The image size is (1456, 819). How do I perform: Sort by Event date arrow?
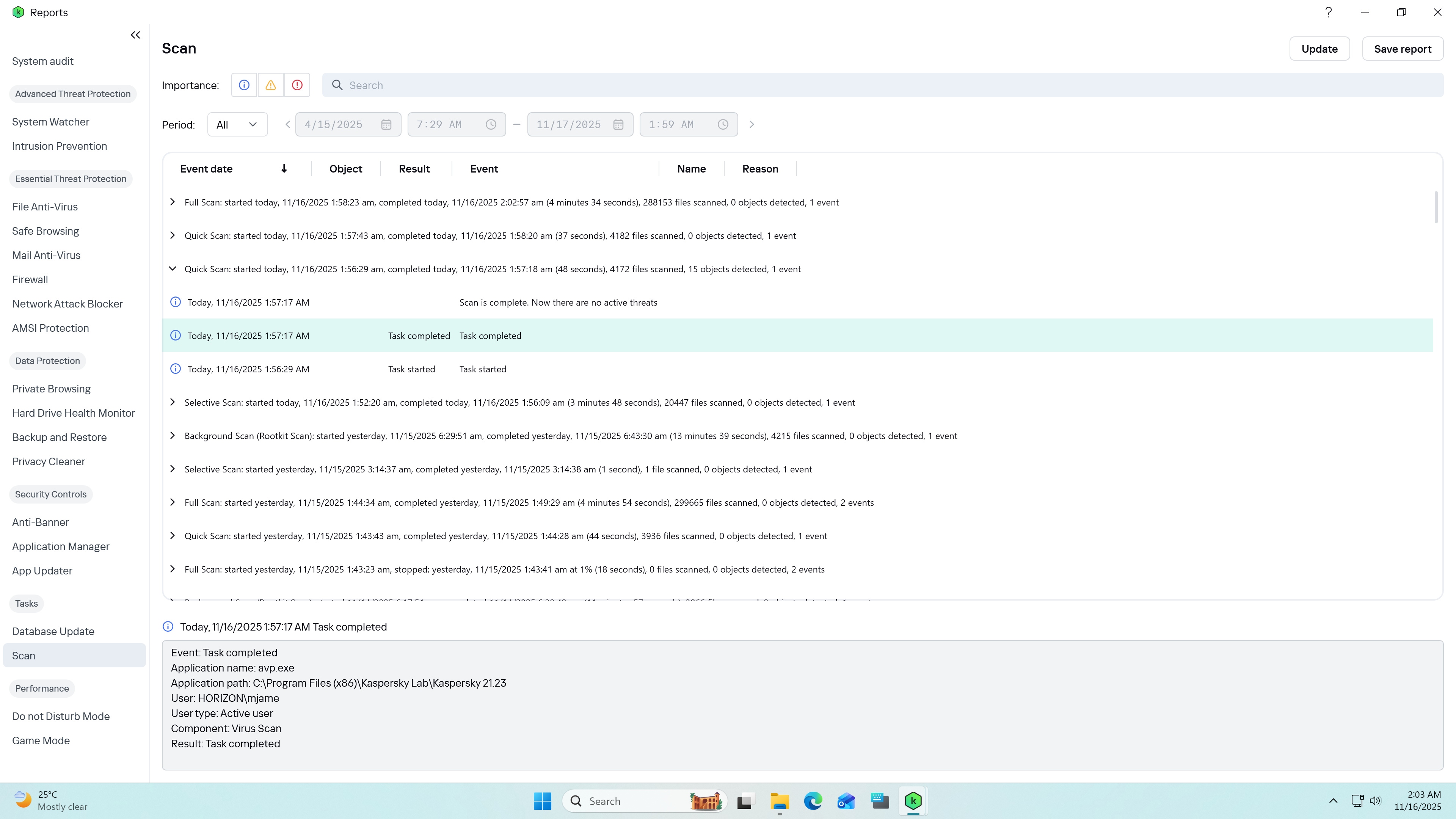[284, 168]
